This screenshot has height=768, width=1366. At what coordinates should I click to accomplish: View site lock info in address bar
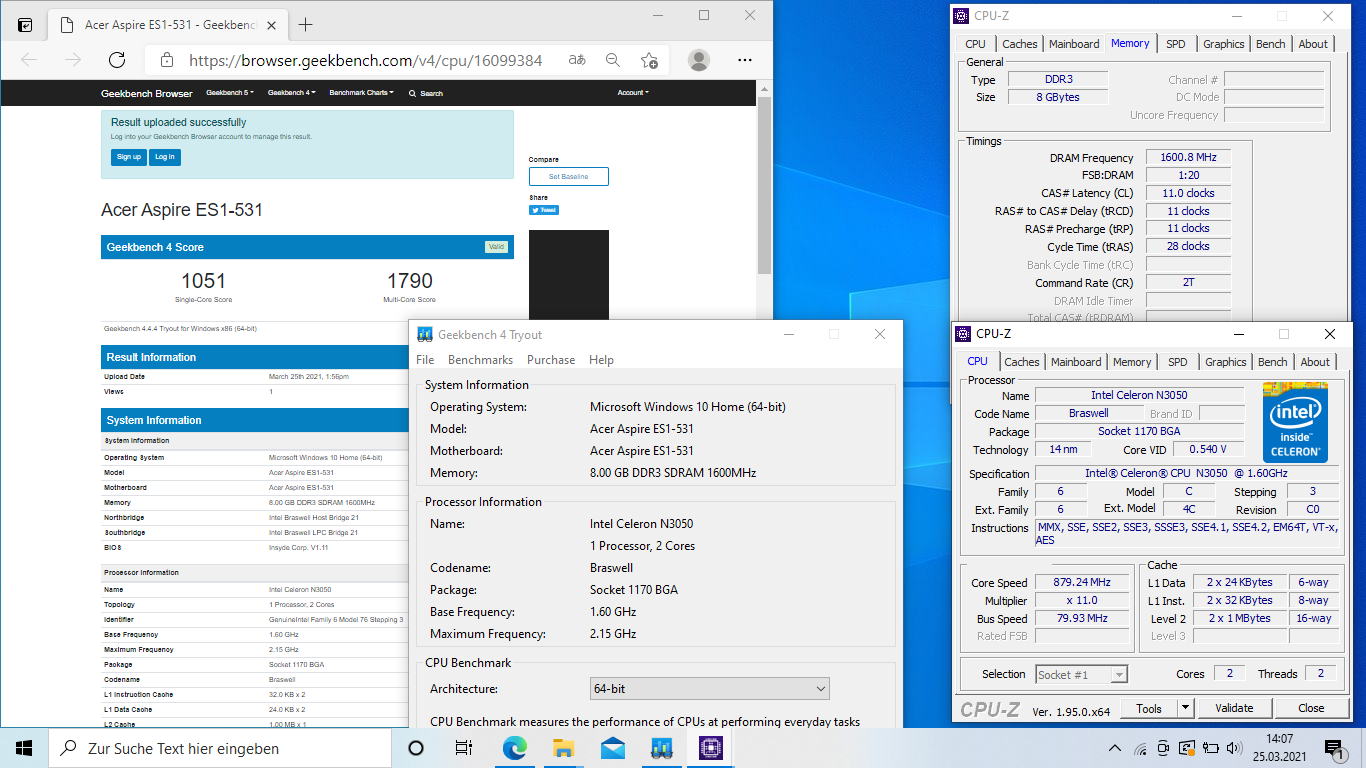pyautogui.click(x=166, y=60)
